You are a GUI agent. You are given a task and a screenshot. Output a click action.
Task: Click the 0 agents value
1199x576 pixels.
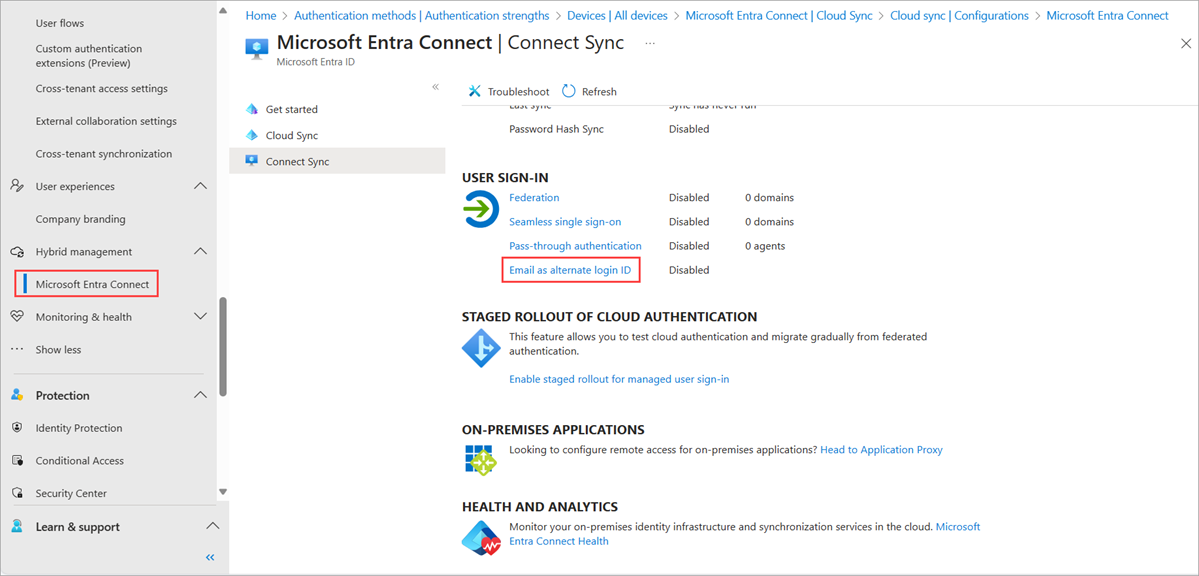coord(765,246)
